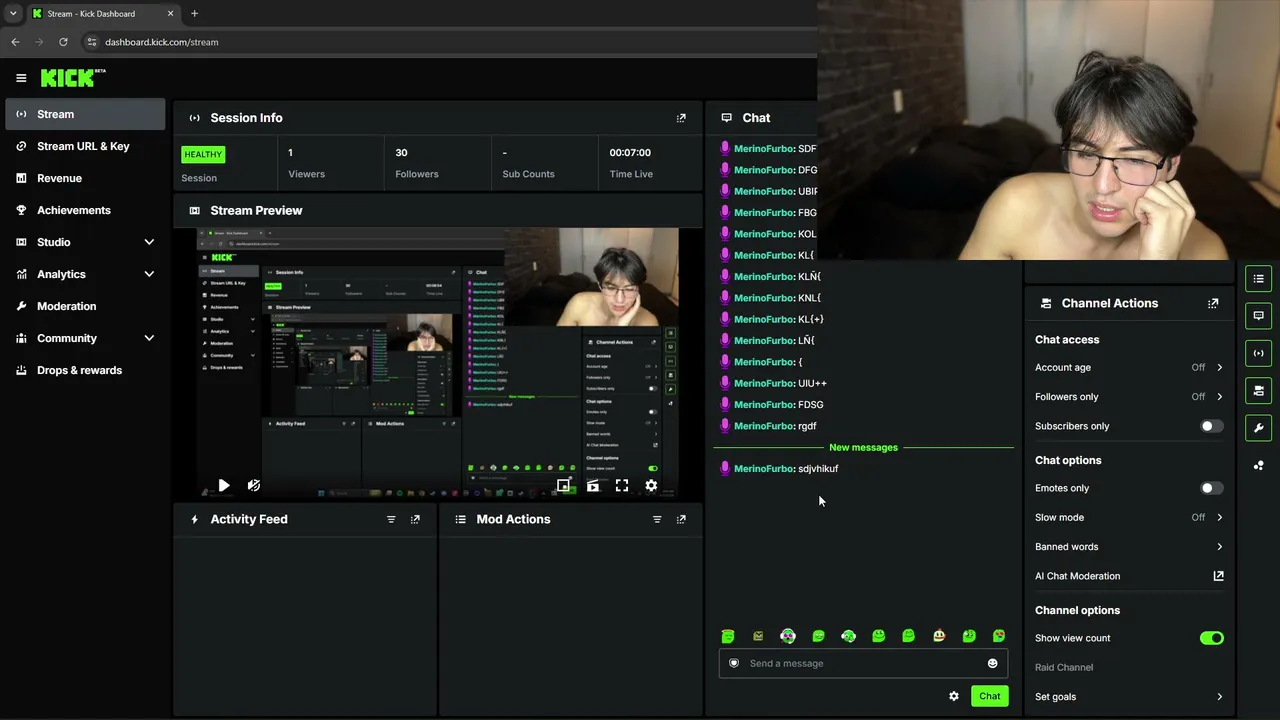
Task: Insert the headphones-and-purple-glasses emote
Action: (x=788, y=636)
